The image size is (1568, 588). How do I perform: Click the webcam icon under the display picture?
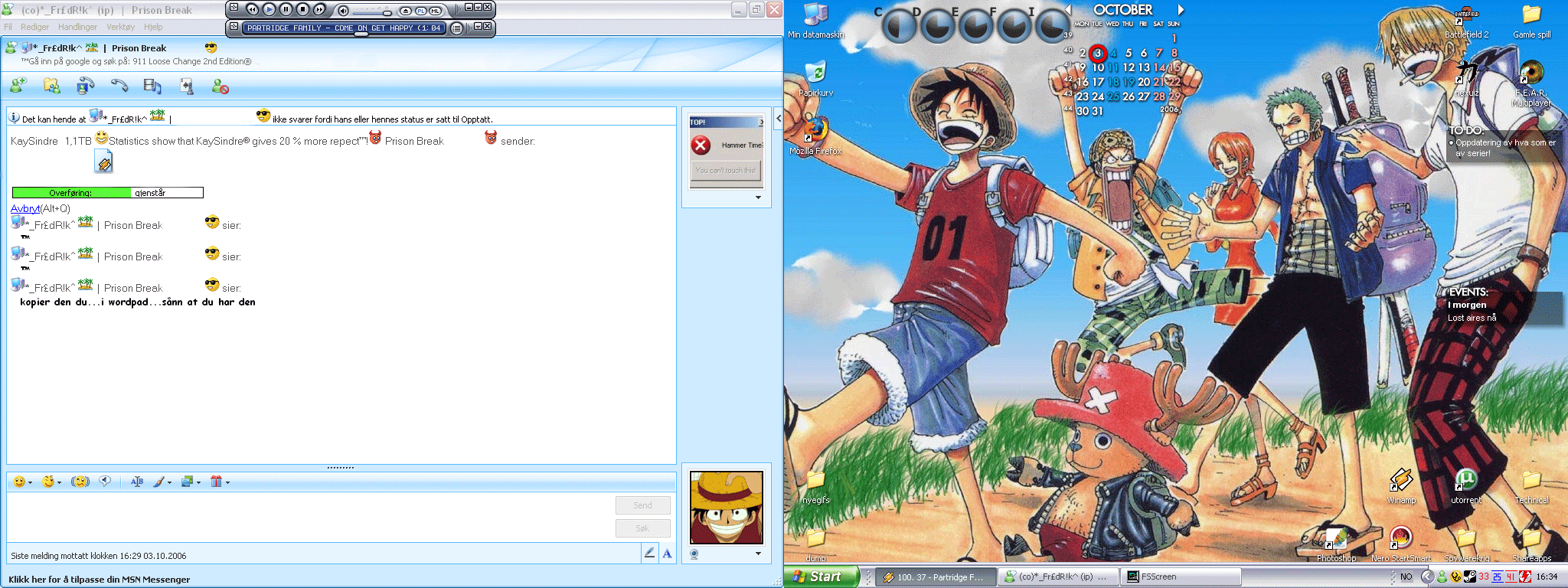(694, 554)
